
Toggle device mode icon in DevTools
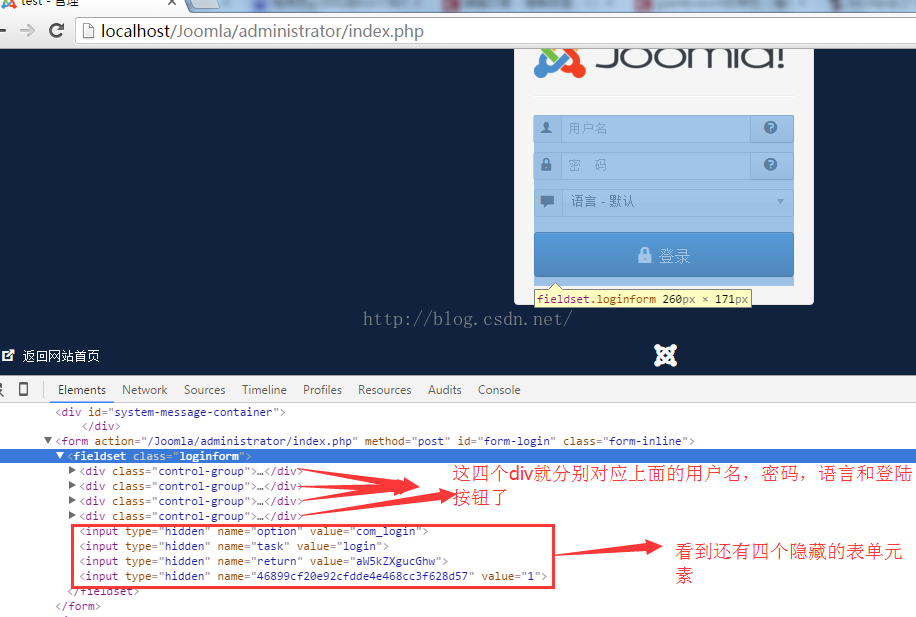(x=23, y=389)
